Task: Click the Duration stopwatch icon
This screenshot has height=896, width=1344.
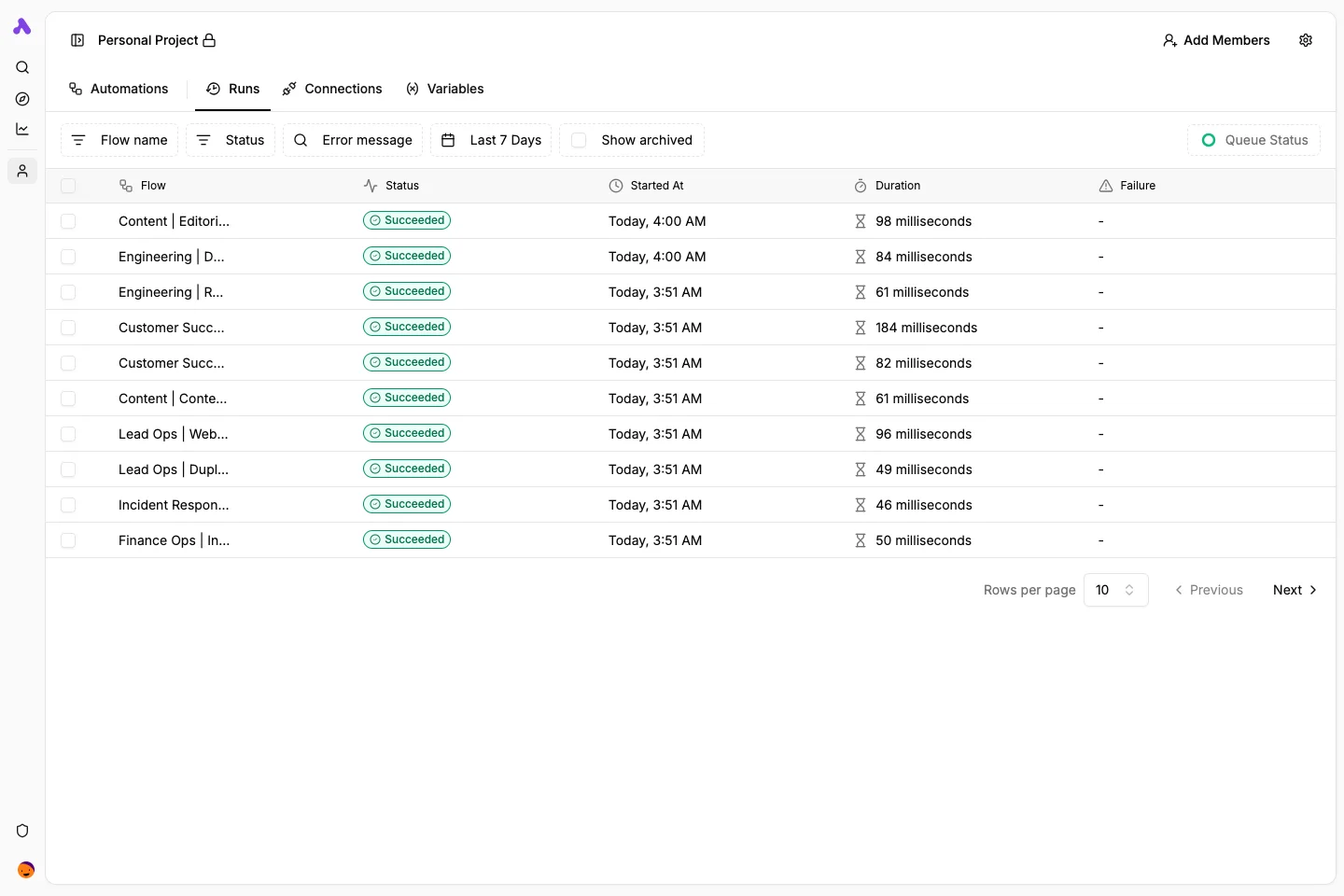Action: tap(861, 186)
